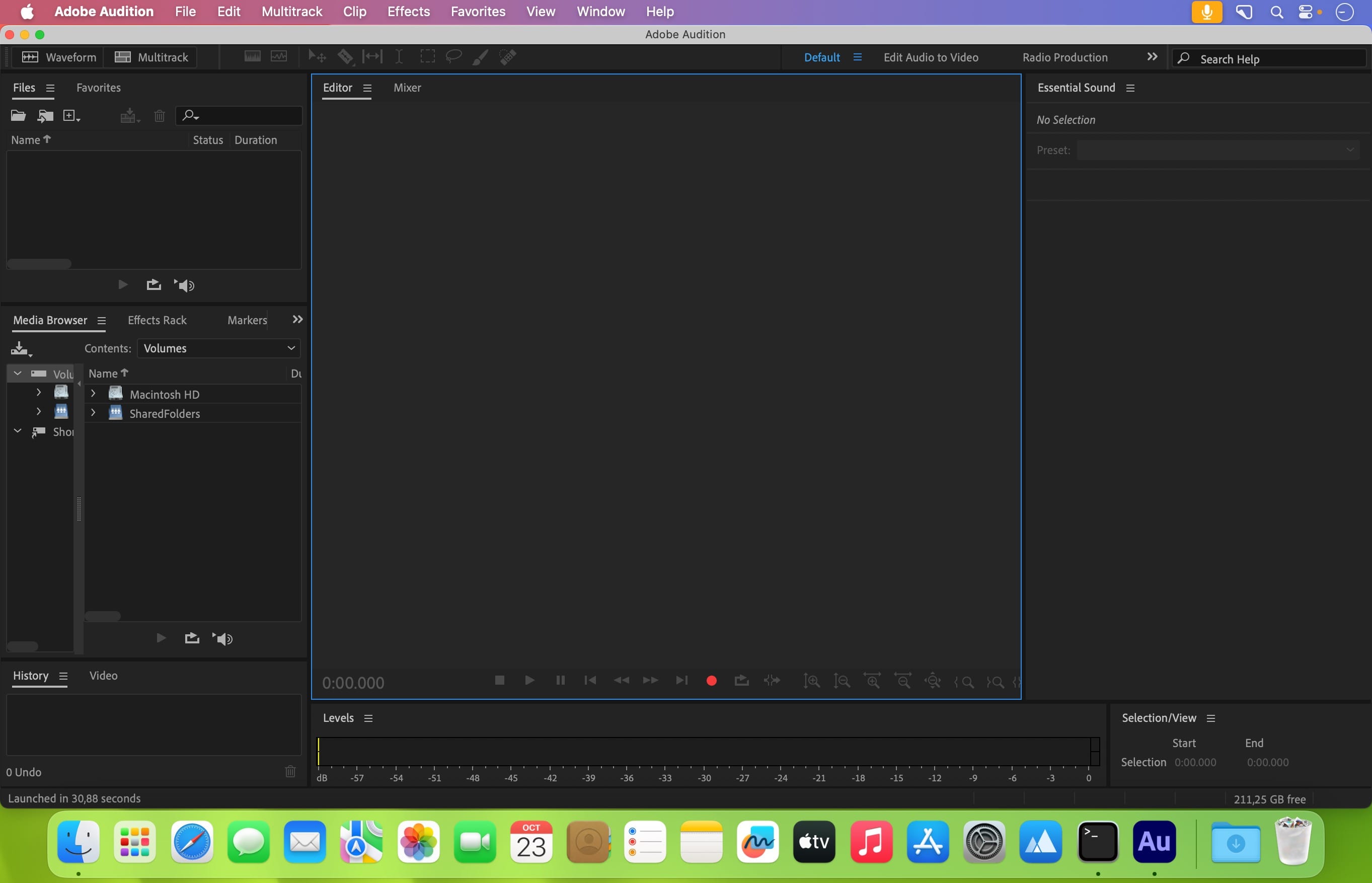Screen dimensions: 1372x883
Task: Click the Zoom Out Full icon
Action: [x=933, y=681]
